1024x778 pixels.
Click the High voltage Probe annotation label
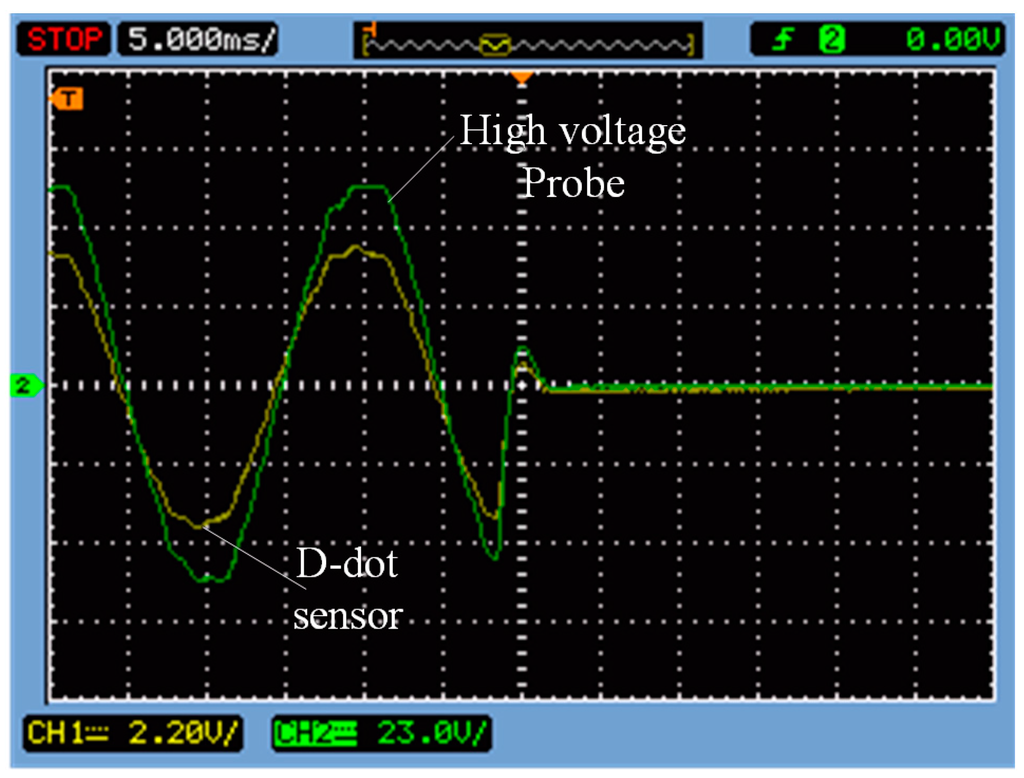[573, 155]
